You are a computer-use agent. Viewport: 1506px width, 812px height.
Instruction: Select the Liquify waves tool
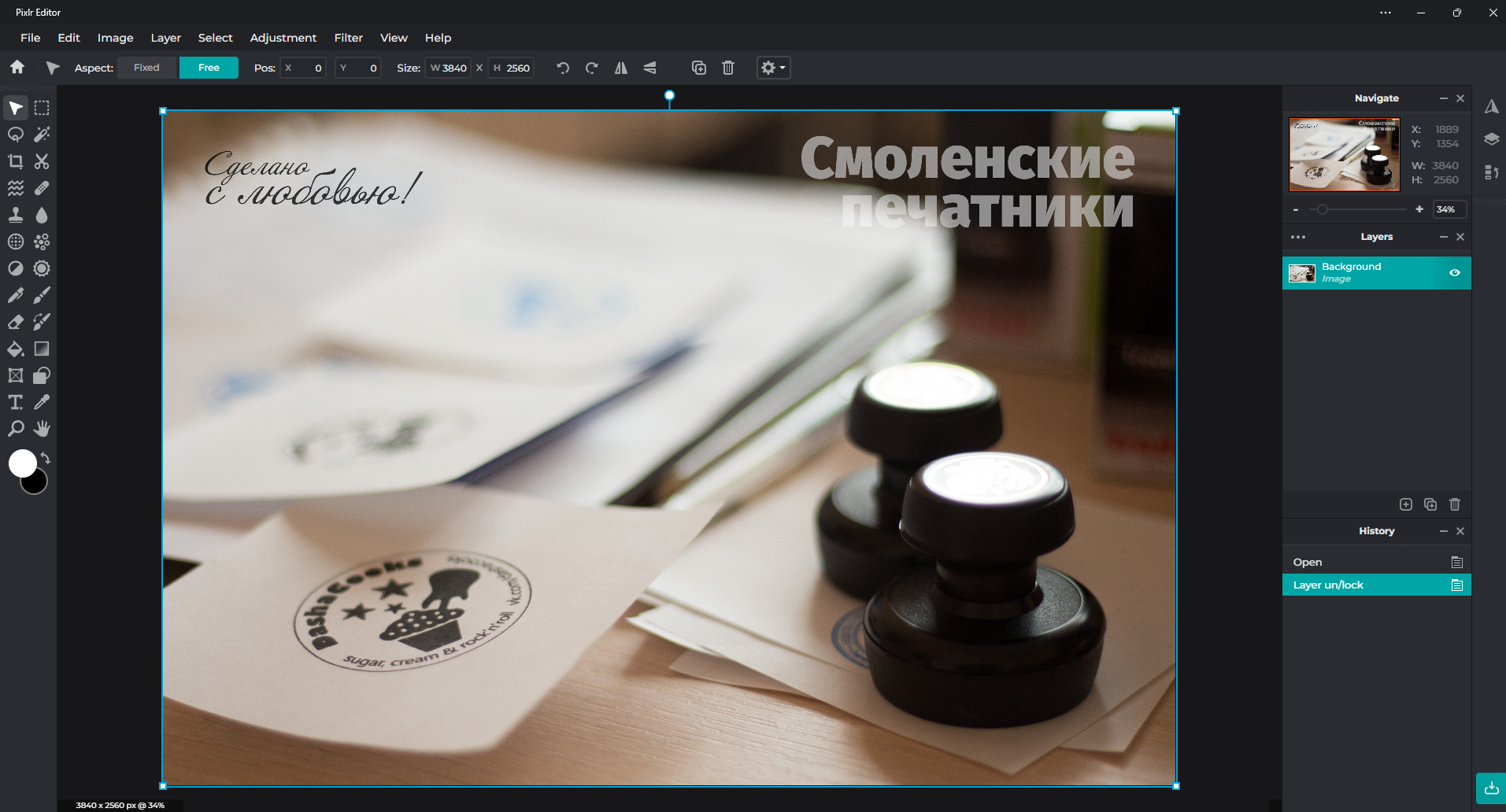(16, 188)
